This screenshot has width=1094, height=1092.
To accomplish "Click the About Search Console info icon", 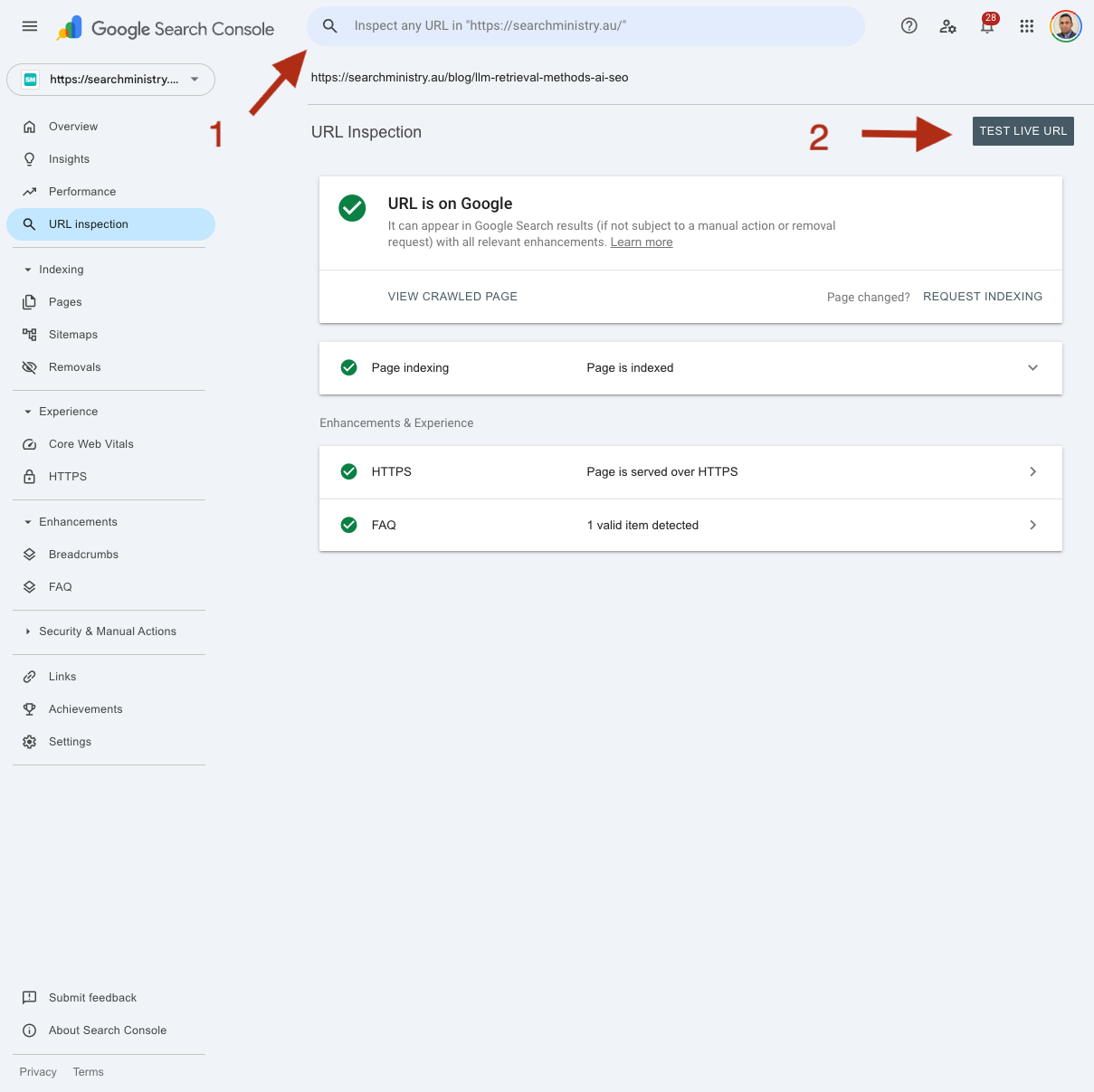I will (30, 1030).
